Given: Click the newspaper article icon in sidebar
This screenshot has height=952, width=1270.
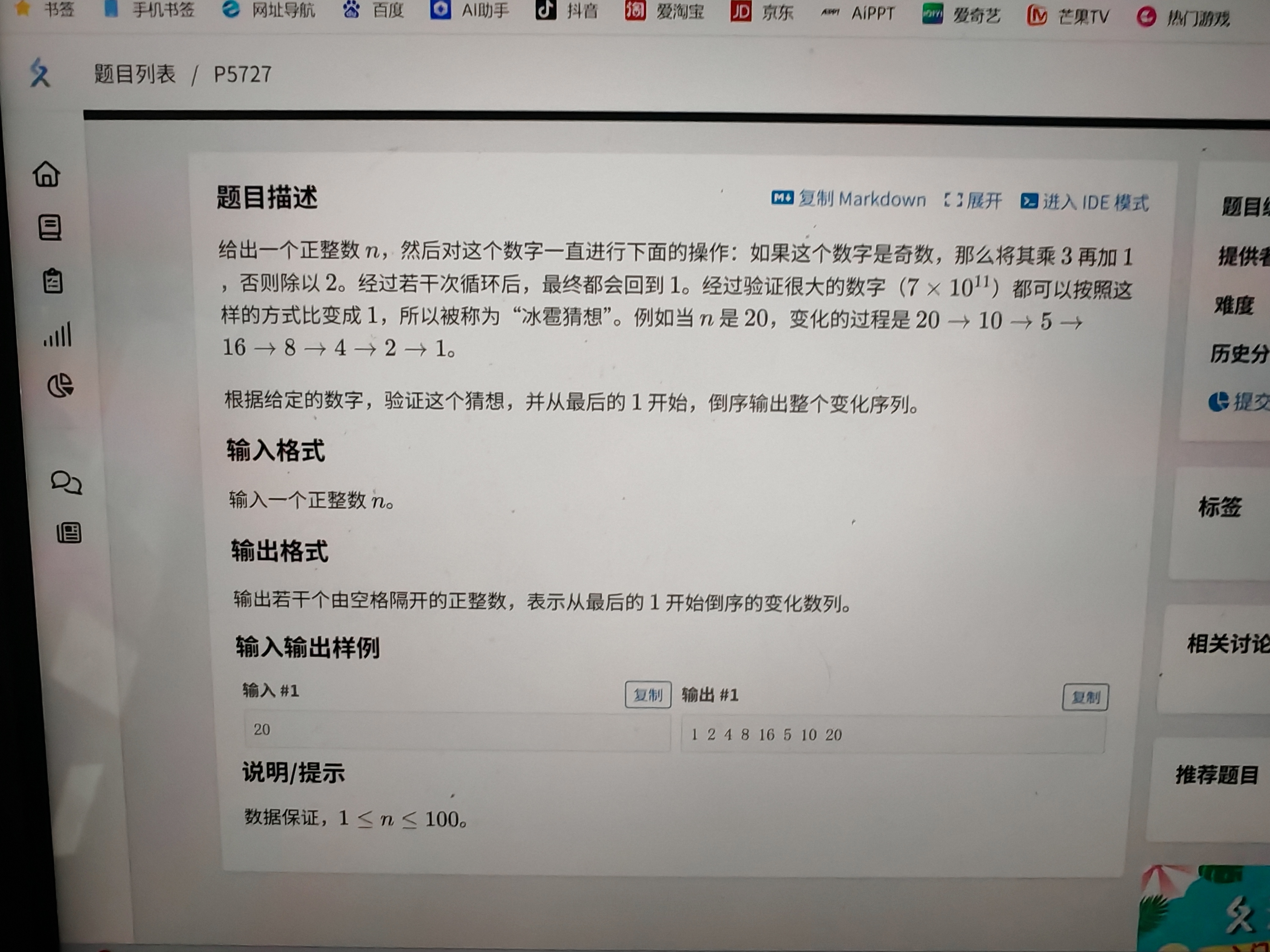Looking at the screenshot, I should pyautogui.click(x=69, y=533).
